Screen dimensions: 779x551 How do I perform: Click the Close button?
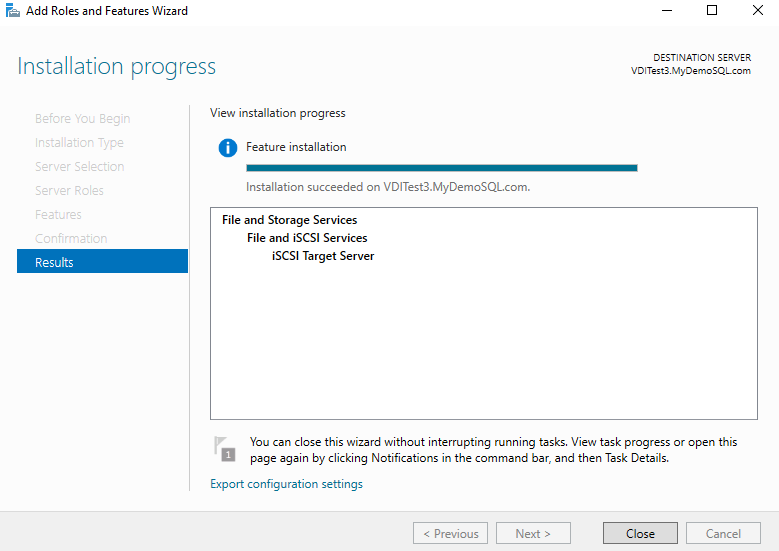point(640,533)
